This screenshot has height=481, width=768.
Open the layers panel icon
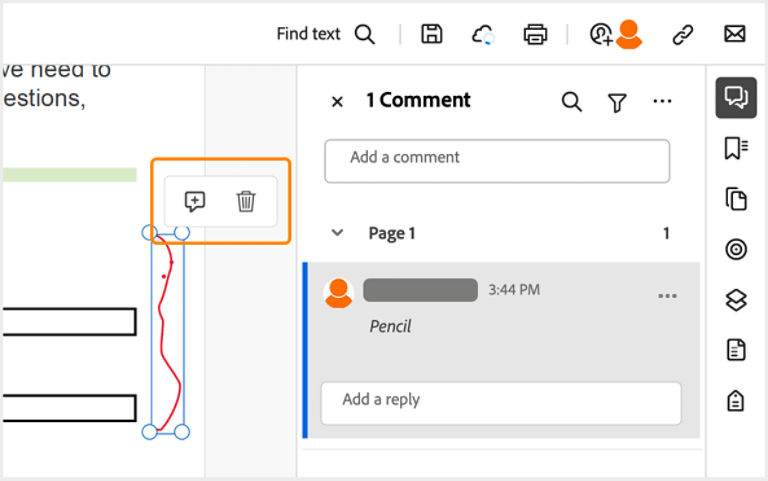[736, 300]
